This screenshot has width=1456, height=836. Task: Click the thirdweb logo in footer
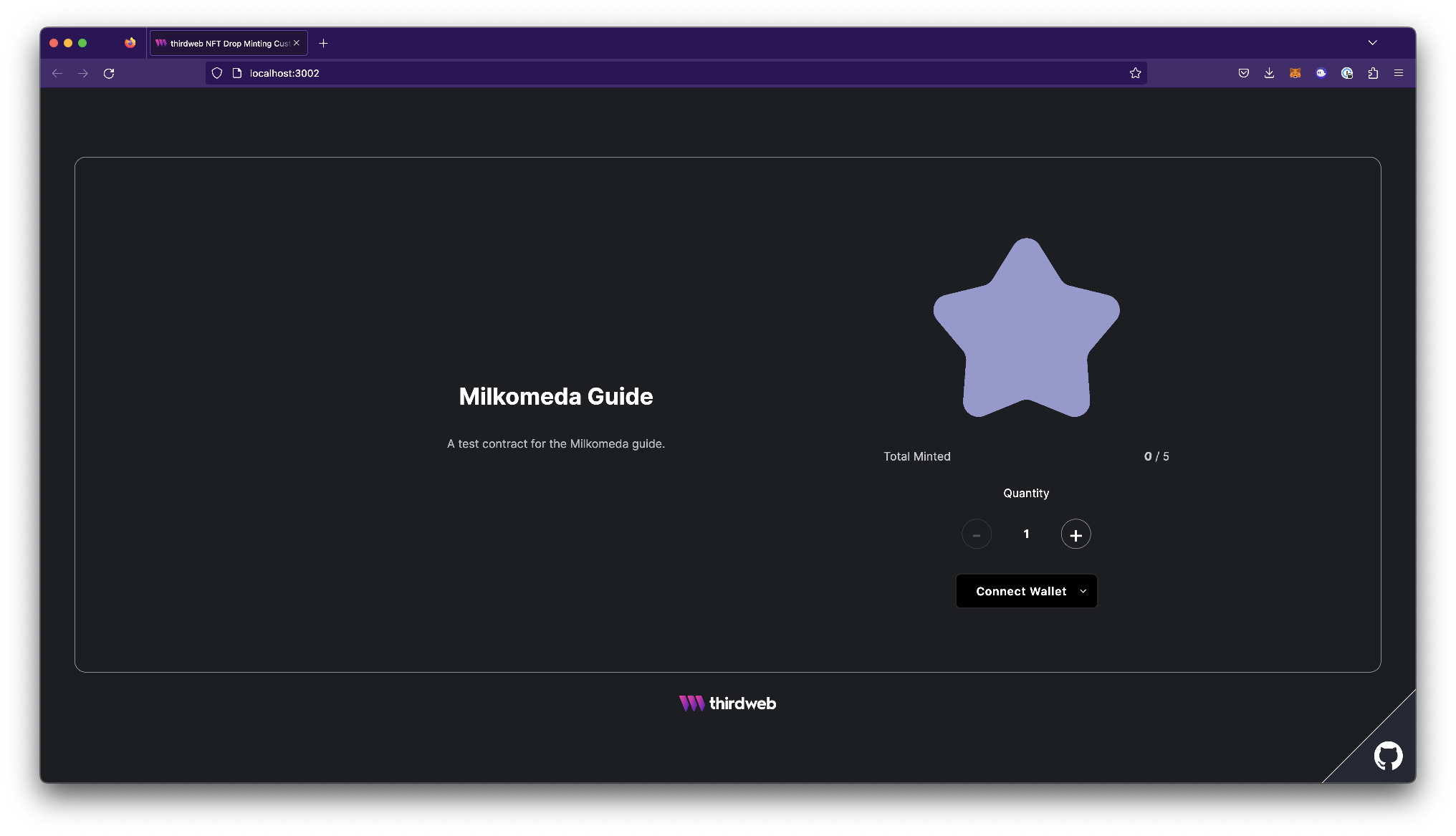coord(727,703)
